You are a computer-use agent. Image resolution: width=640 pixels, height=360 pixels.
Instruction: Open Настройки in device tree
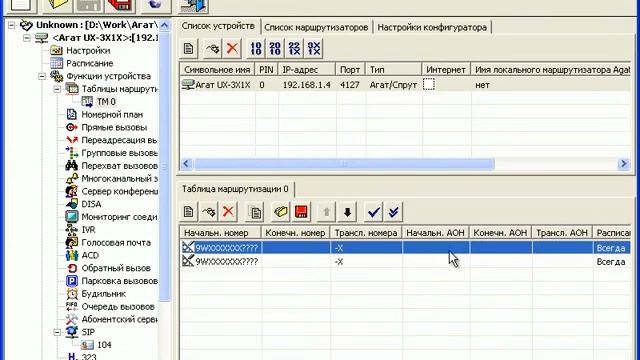[x=88, y=51]
